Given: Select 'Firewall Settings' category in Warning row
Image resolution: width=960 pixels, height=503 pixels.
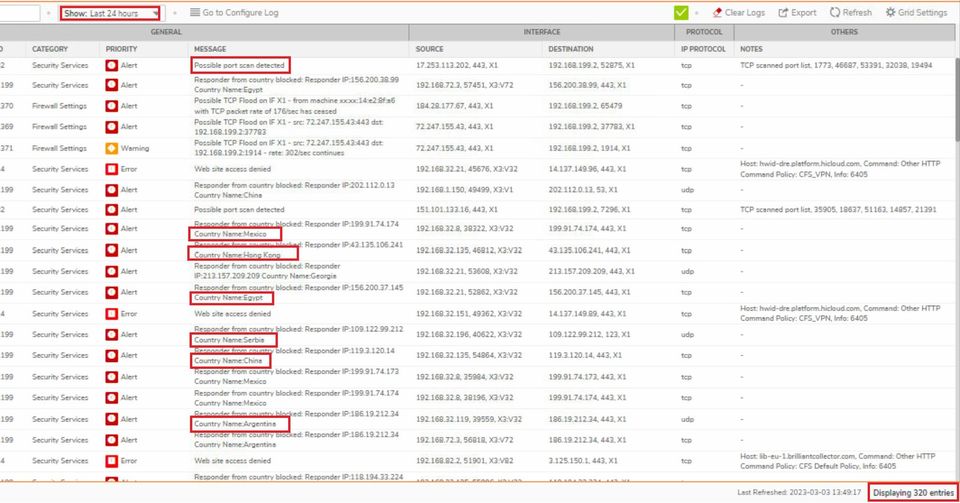Looking at the screenshot, I should (x=59, y=148).
